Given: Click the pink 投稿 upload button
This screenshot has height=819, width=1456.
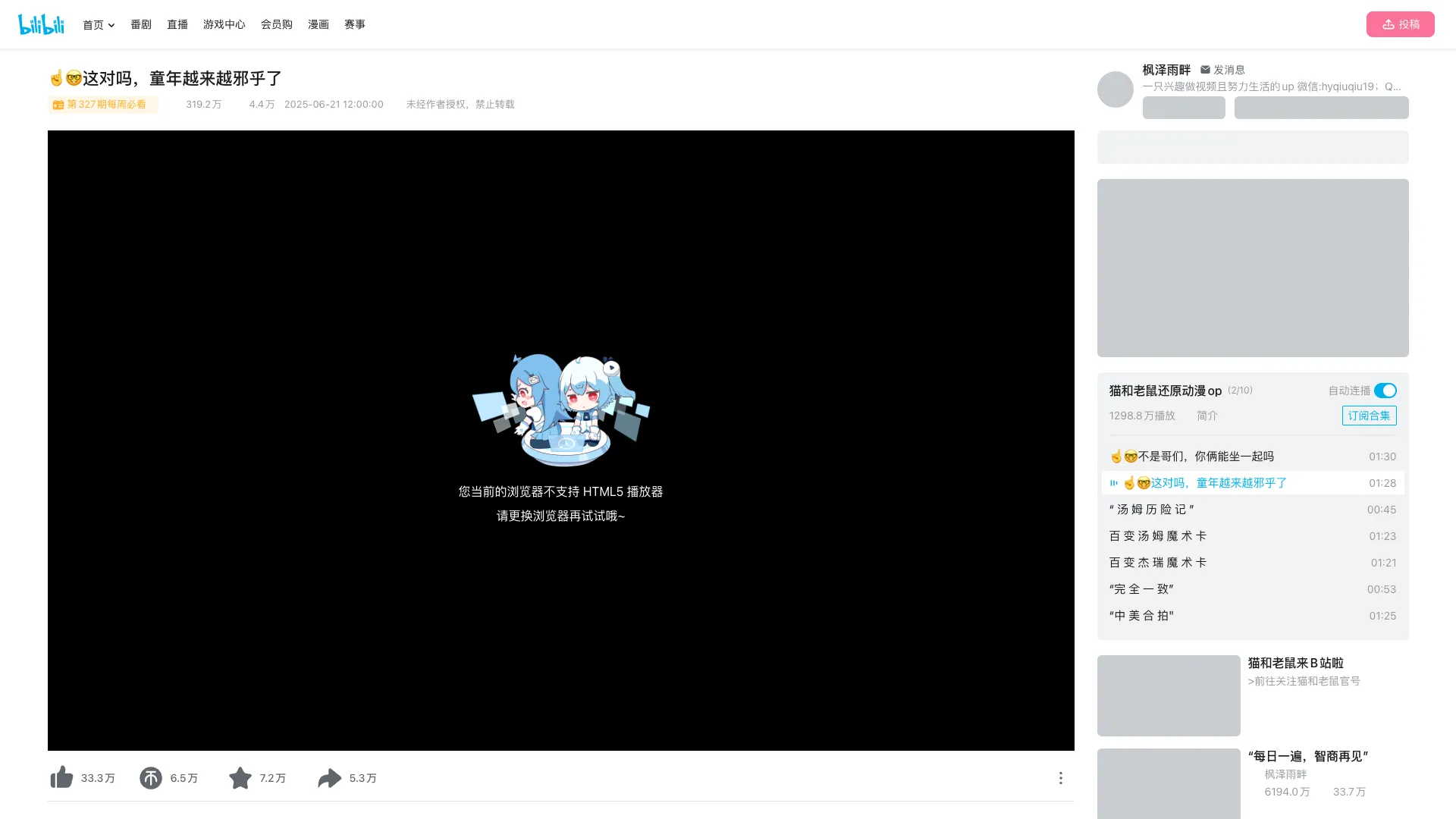Looking at the screenshot, I should pyautogui.click(x=1400, y=24).
